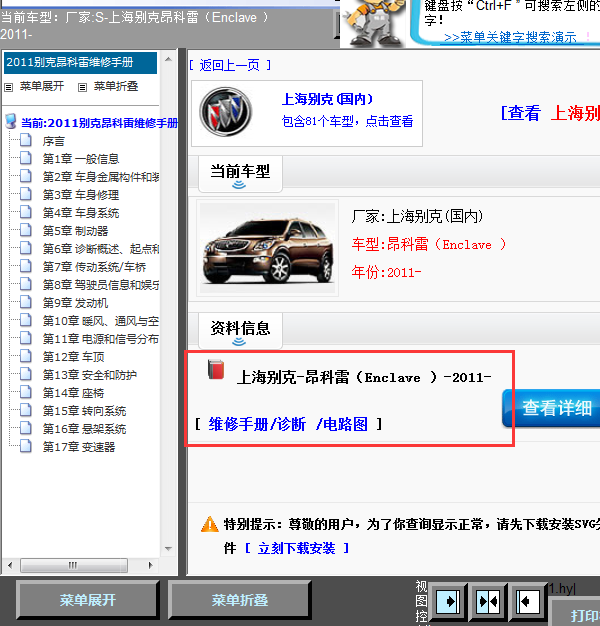
Task: Click the 查看 上海别 link at right
Action: (x=550, y=113)
